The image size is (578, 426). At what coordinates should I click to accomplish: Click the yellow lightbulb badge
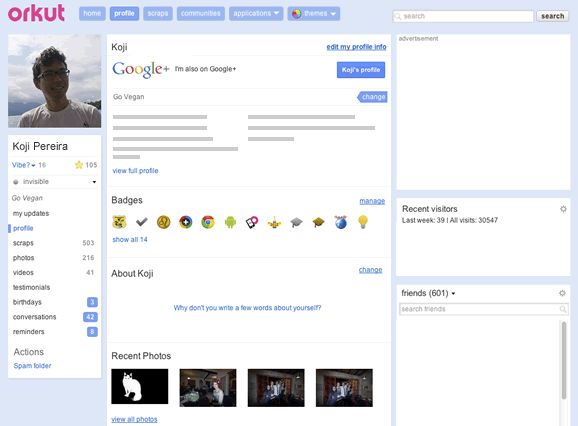tap(363, 222)
